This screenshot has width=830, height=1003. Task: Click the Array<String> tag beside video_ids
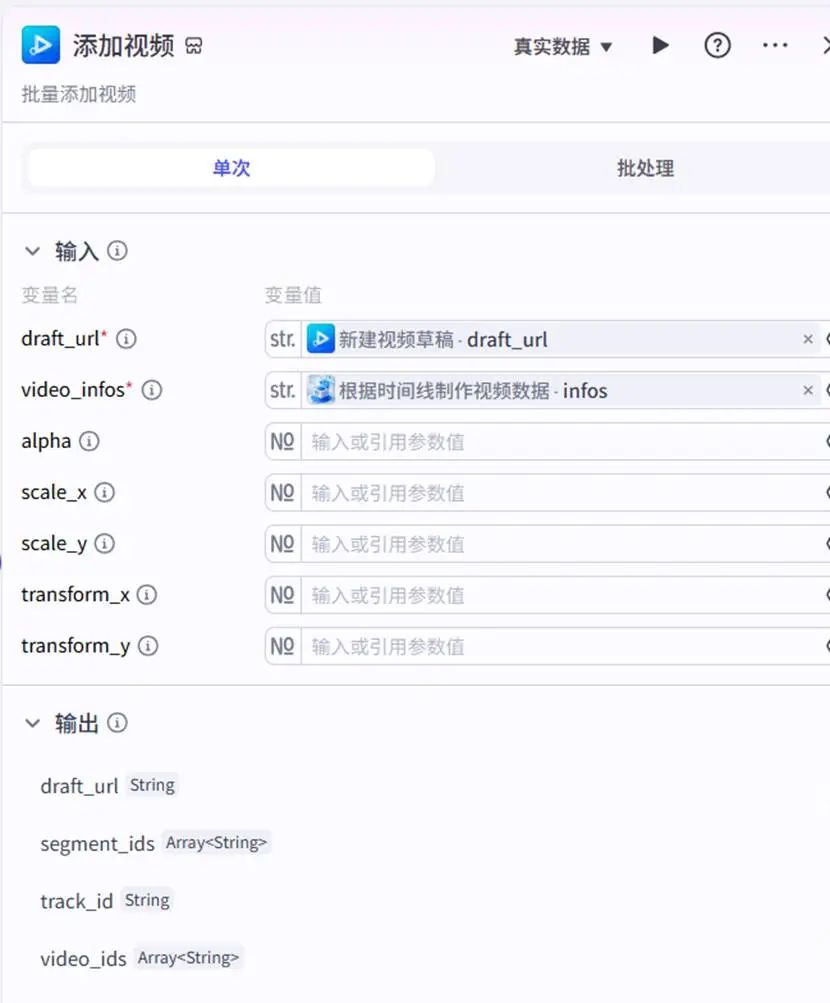pos(188,958)
